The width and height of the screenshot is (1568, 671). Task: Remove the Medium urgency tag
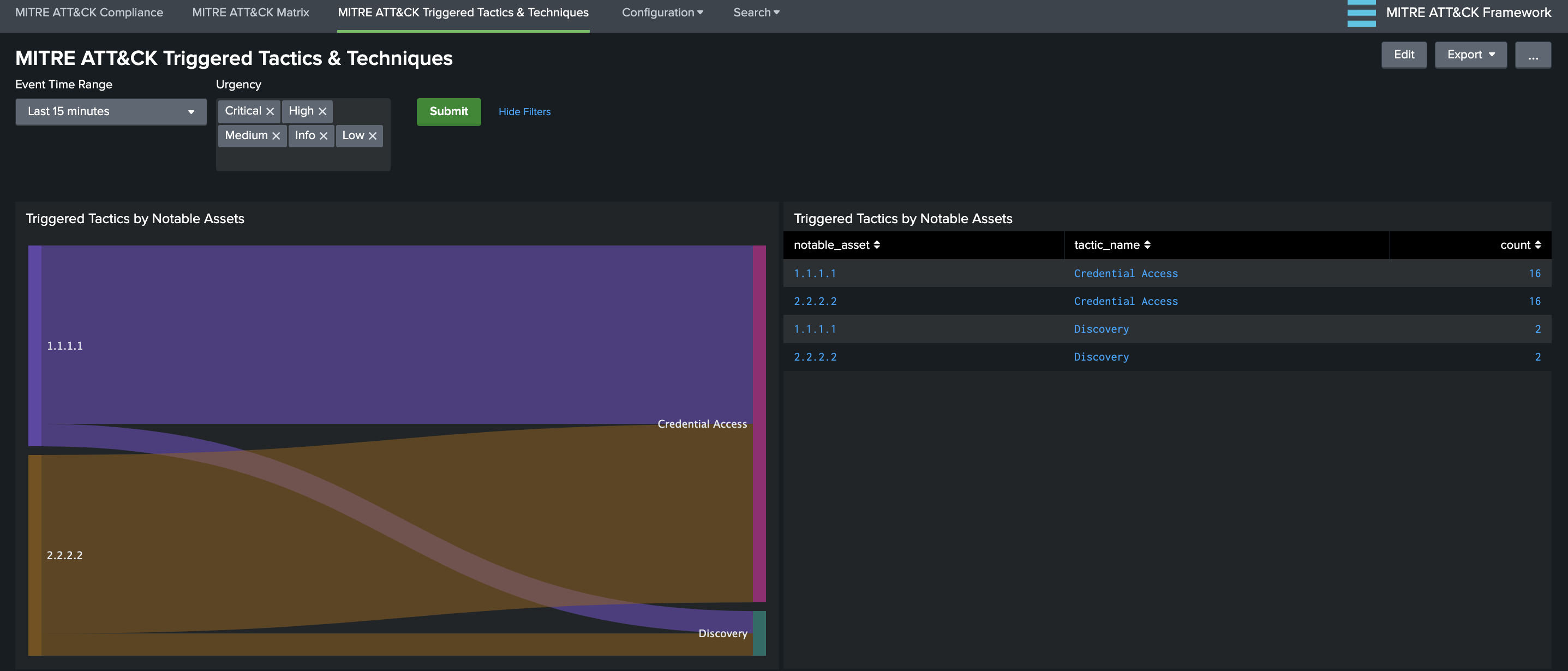(276, 136)
